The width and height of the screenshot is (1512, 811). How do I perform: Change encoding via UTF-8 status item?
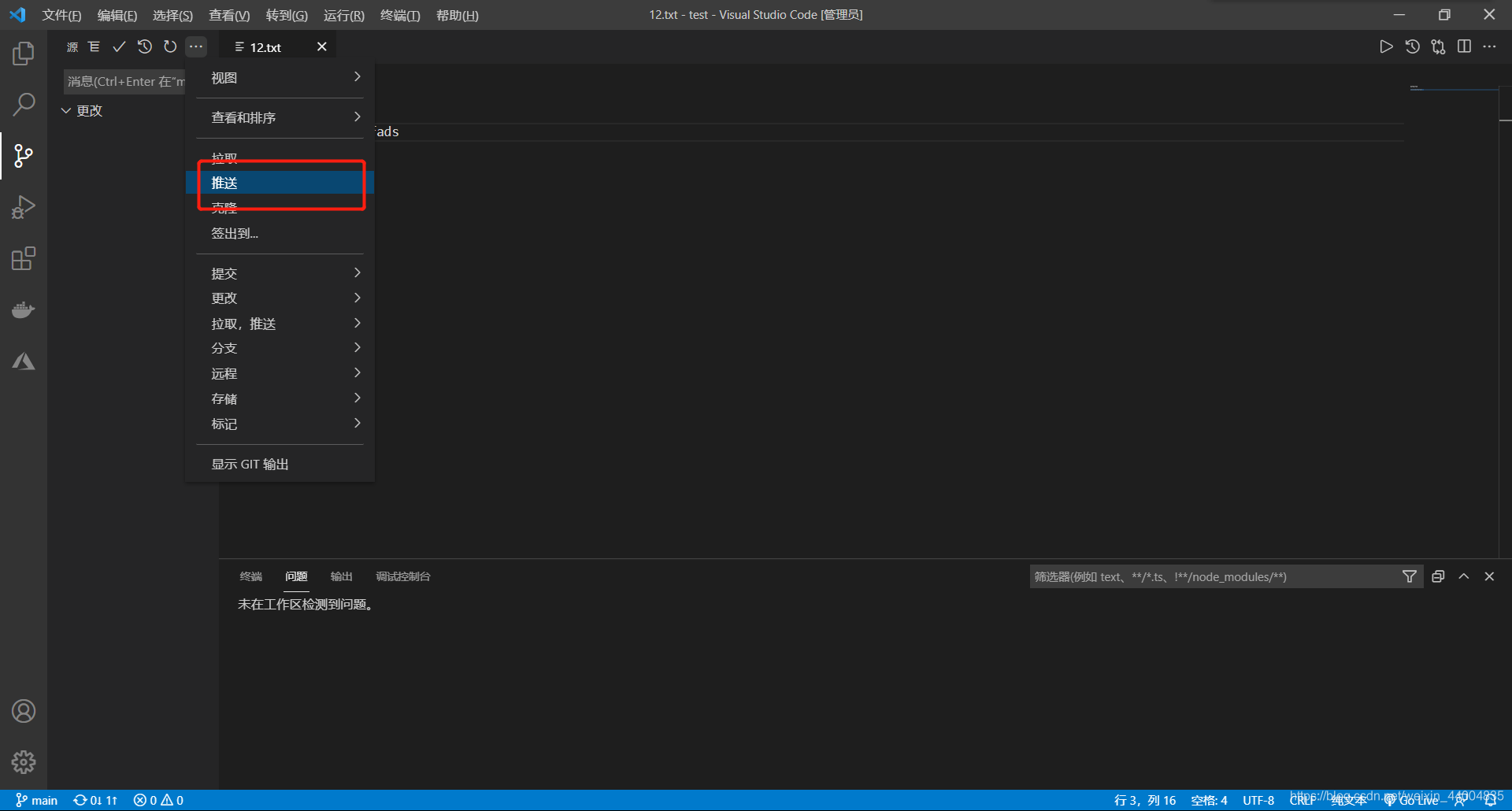coord(1258,800)
